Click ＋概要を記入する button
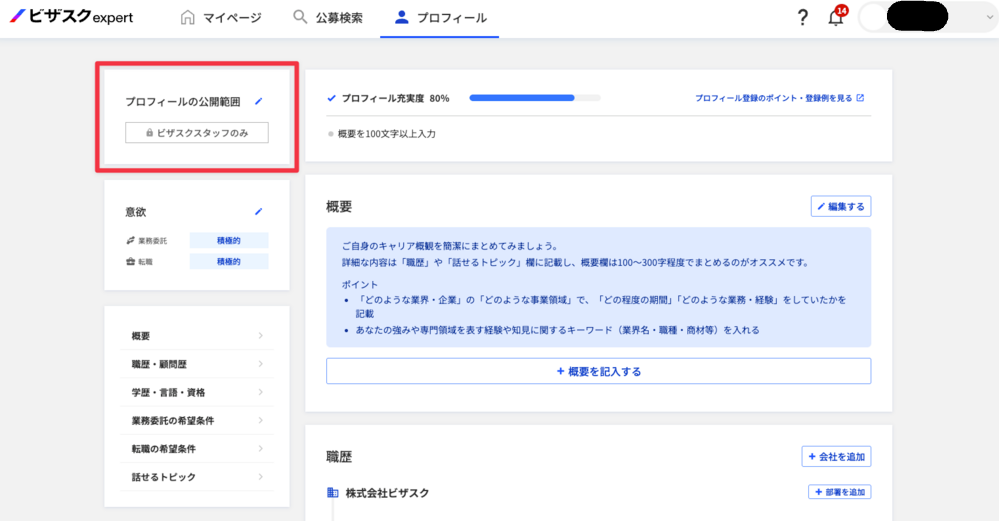Image resolution: width=999 pixels, height=521 pixels. click(x=598, y=371)
